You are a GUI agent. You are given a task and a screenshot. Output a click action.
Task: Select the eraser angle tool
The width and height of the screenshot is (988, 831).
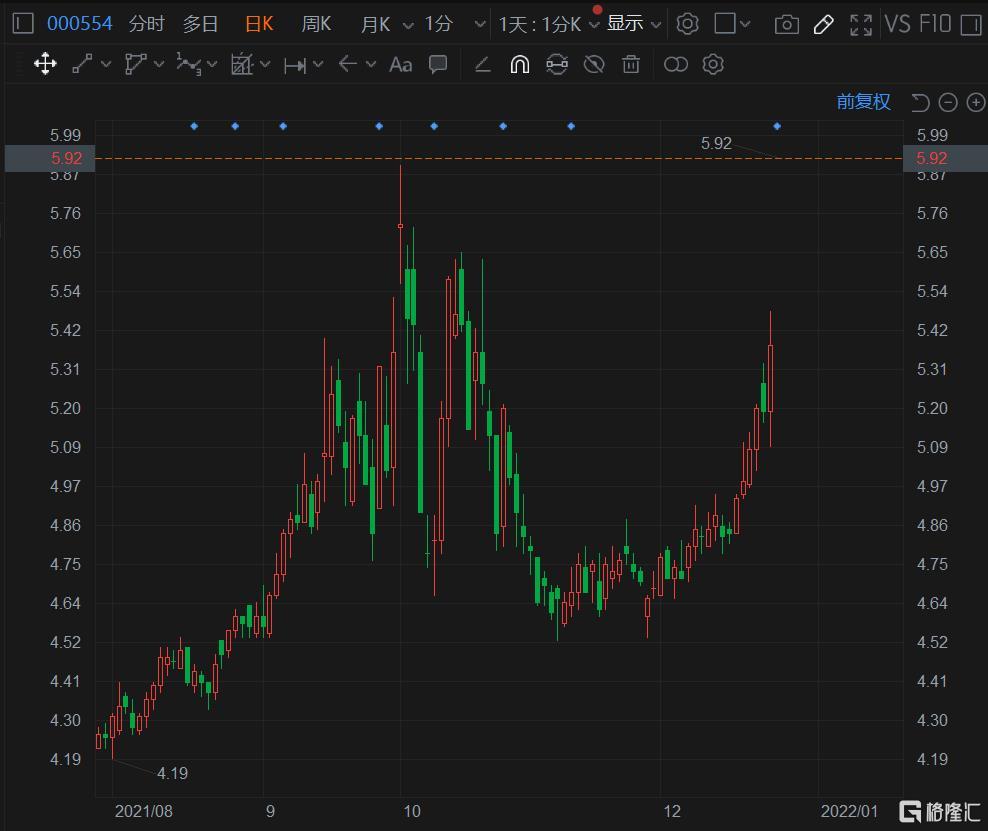pyautogui.click(x=483, y=64)
